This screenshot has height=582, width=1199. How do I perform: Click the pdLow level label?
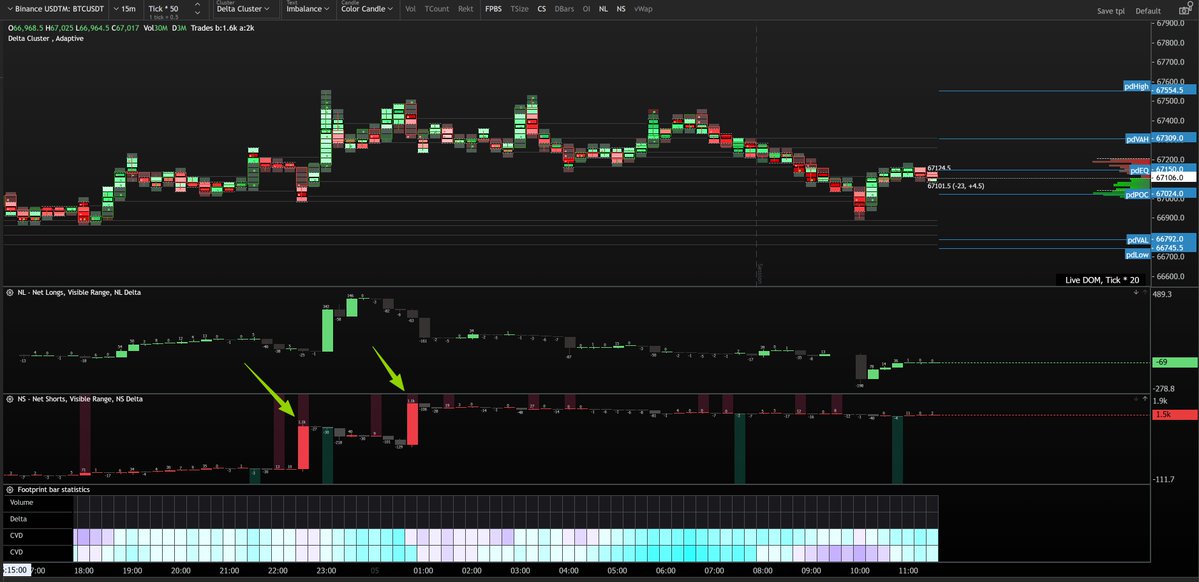point(1137,255)
